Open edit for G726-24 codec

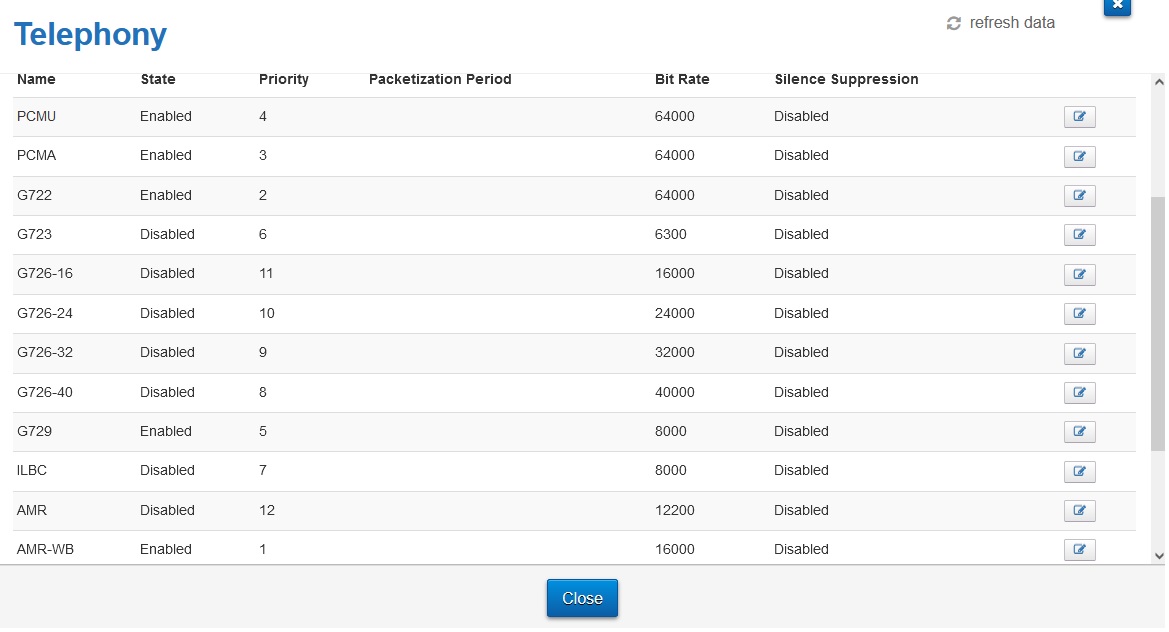click(1079, 314)
